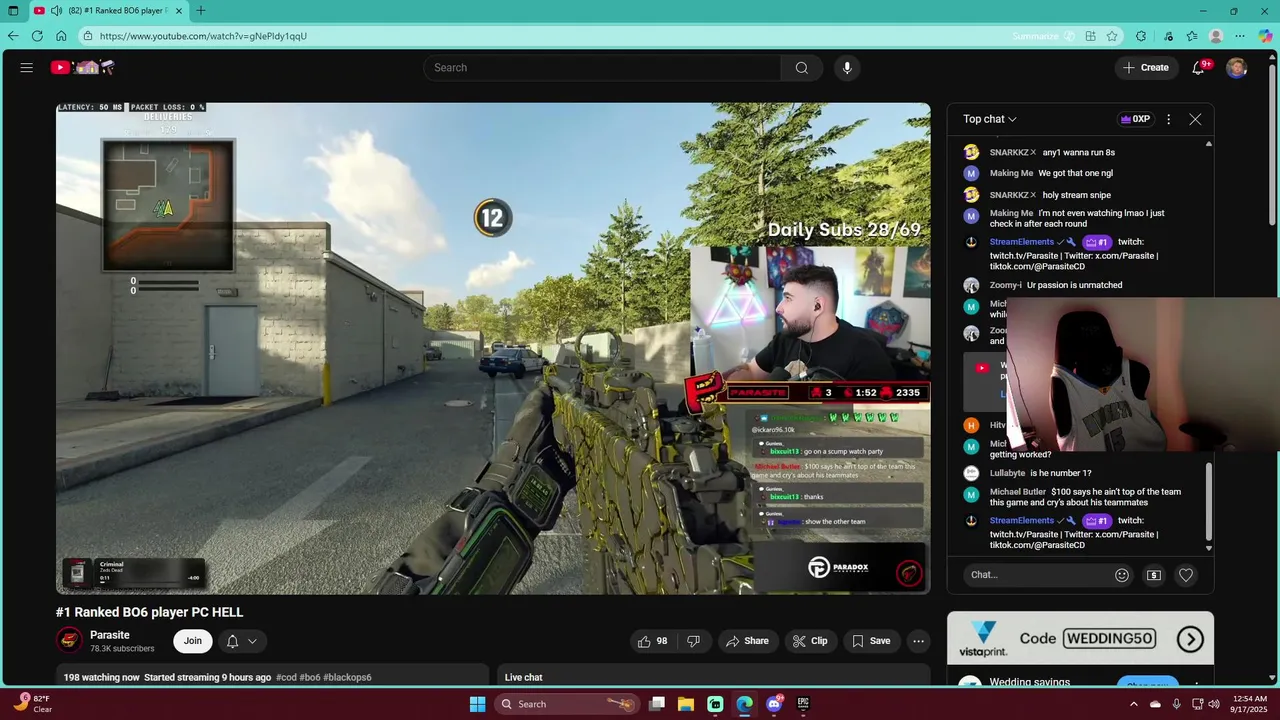Image resolution: width=1280 pixels, height=720 pixels.
Task: Click the #blackops6 hashtag link
Action: pos(347,678)
